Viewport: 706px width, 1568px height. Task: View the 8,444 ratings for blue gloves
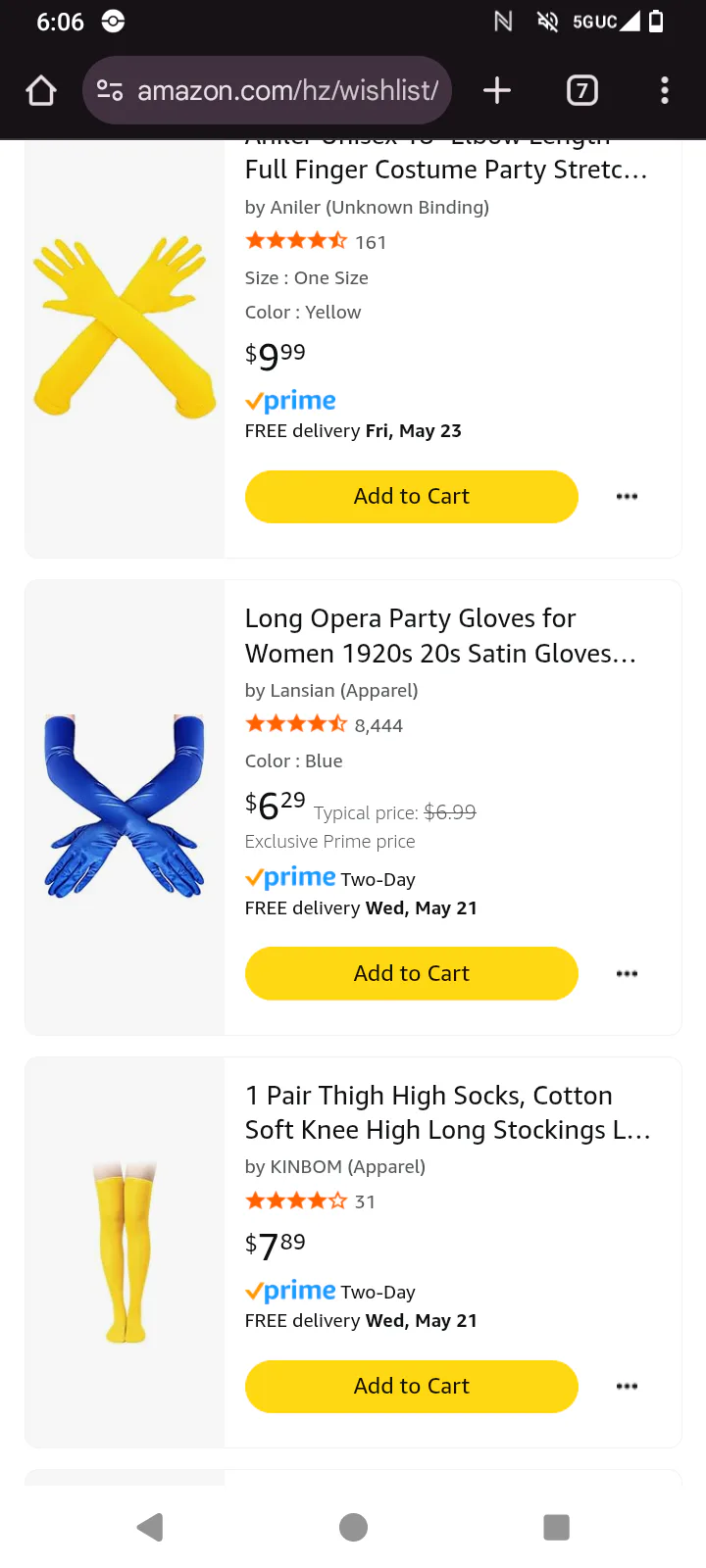(x=378, y=726)
